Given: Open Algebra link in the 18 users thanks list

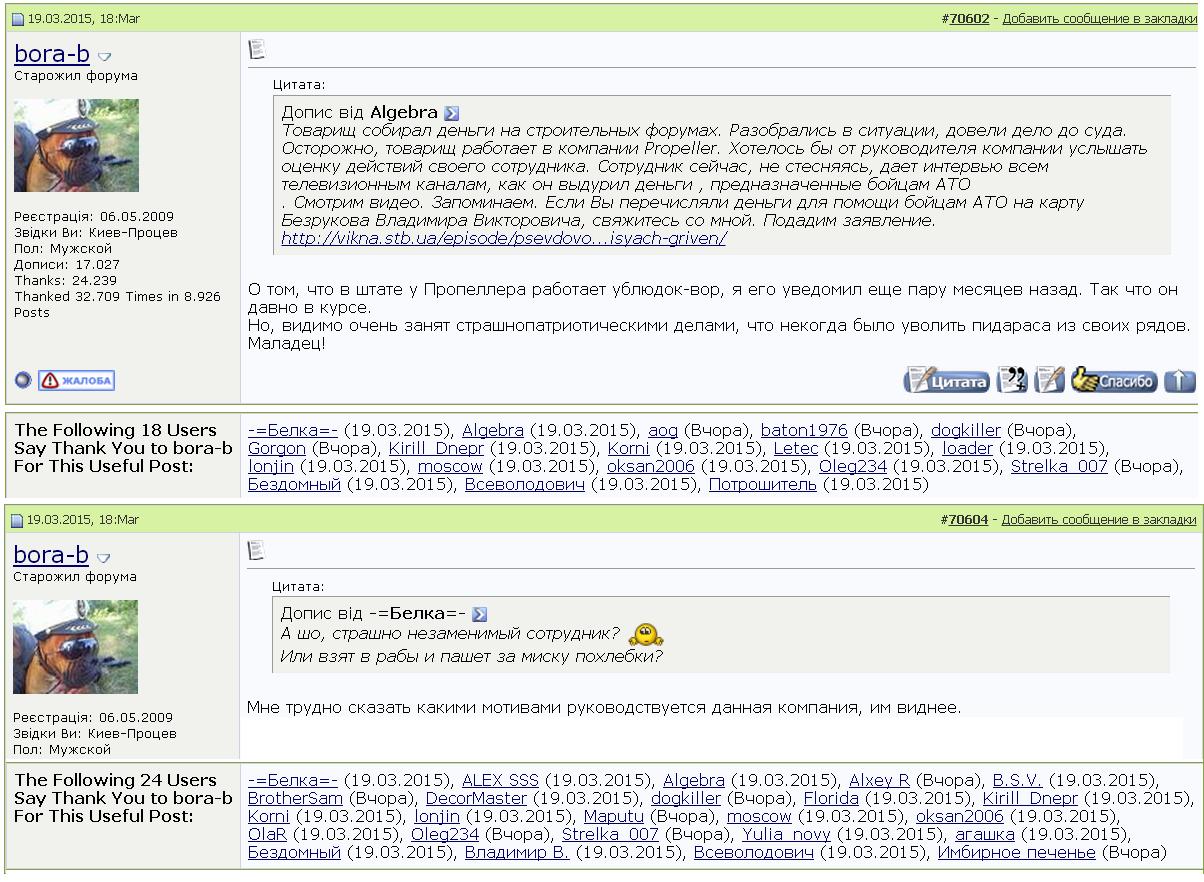Looking at the screenshot, I should [x=493, y=431].
